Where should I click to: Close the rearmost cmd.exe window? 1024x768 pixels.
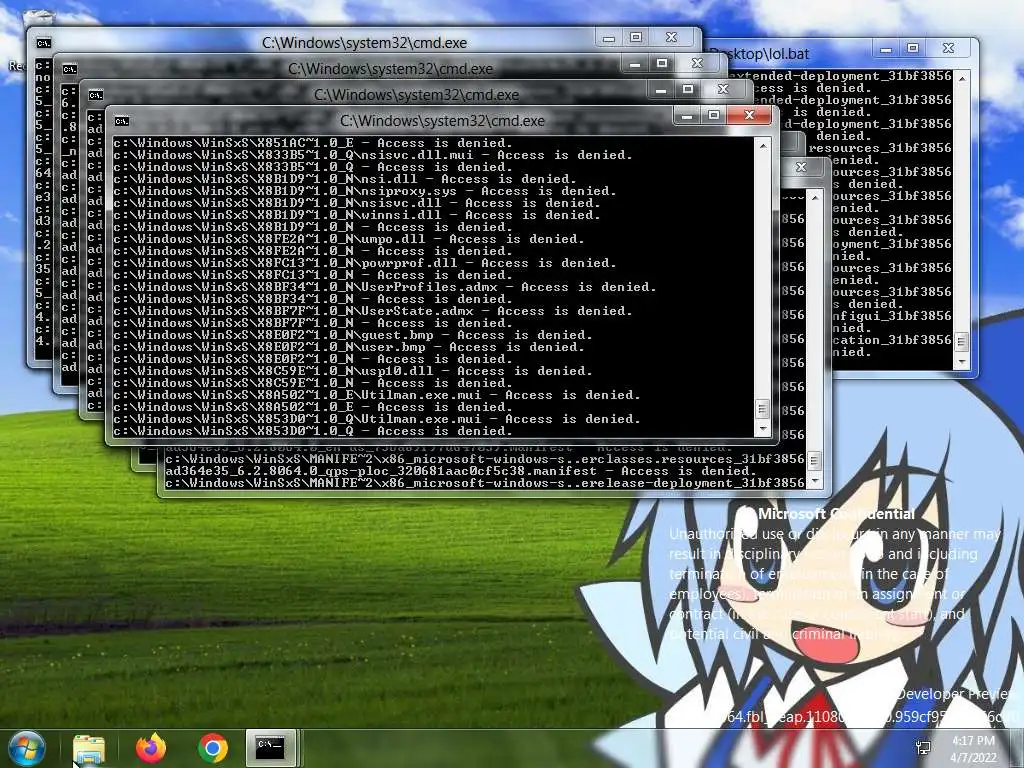[x=671, y=37]
